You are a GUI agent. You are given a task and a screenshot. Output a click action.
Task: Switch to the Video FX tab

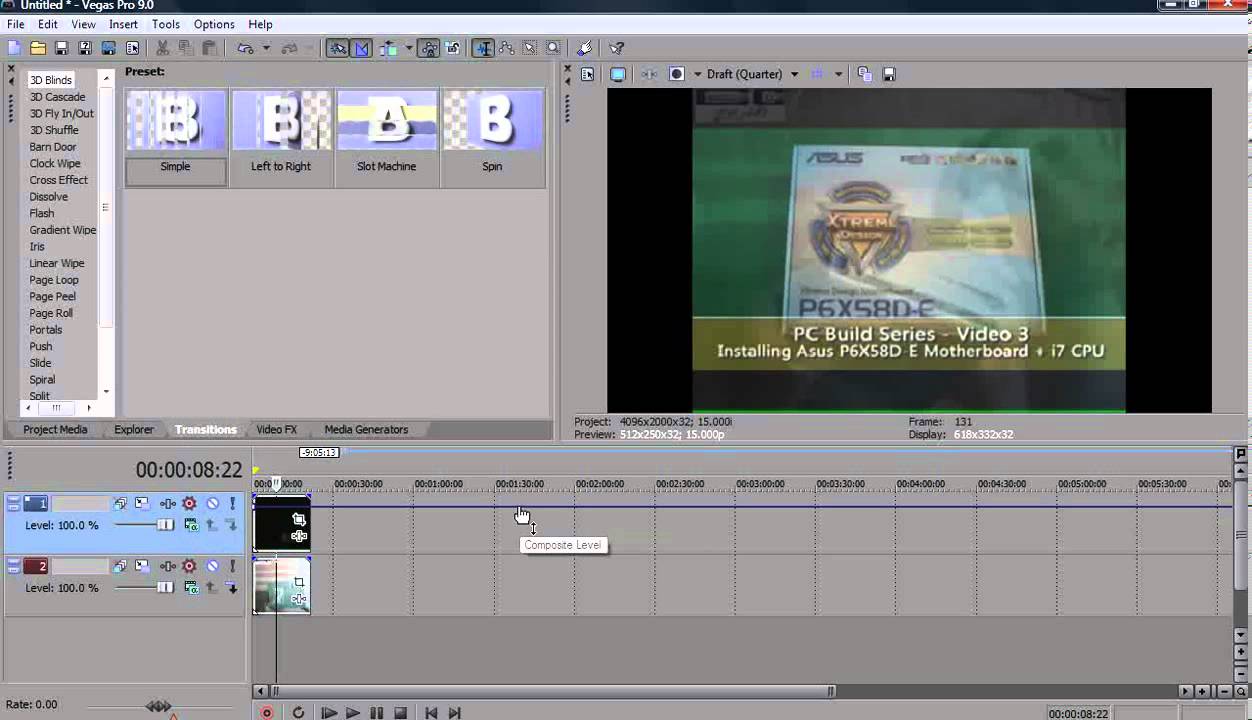[x=277, y=429]
